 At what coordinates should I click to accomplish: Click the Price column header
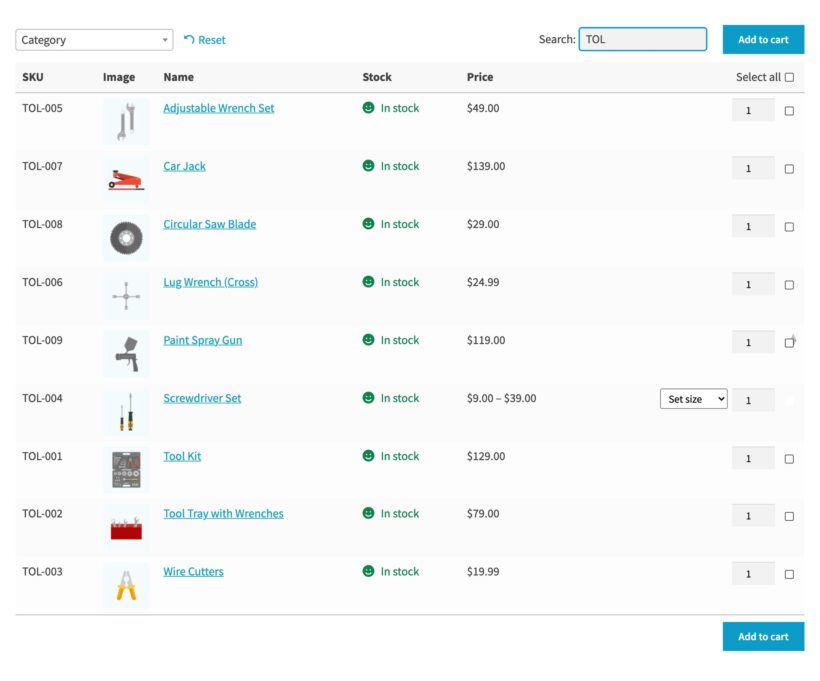(x=480, y=77)
